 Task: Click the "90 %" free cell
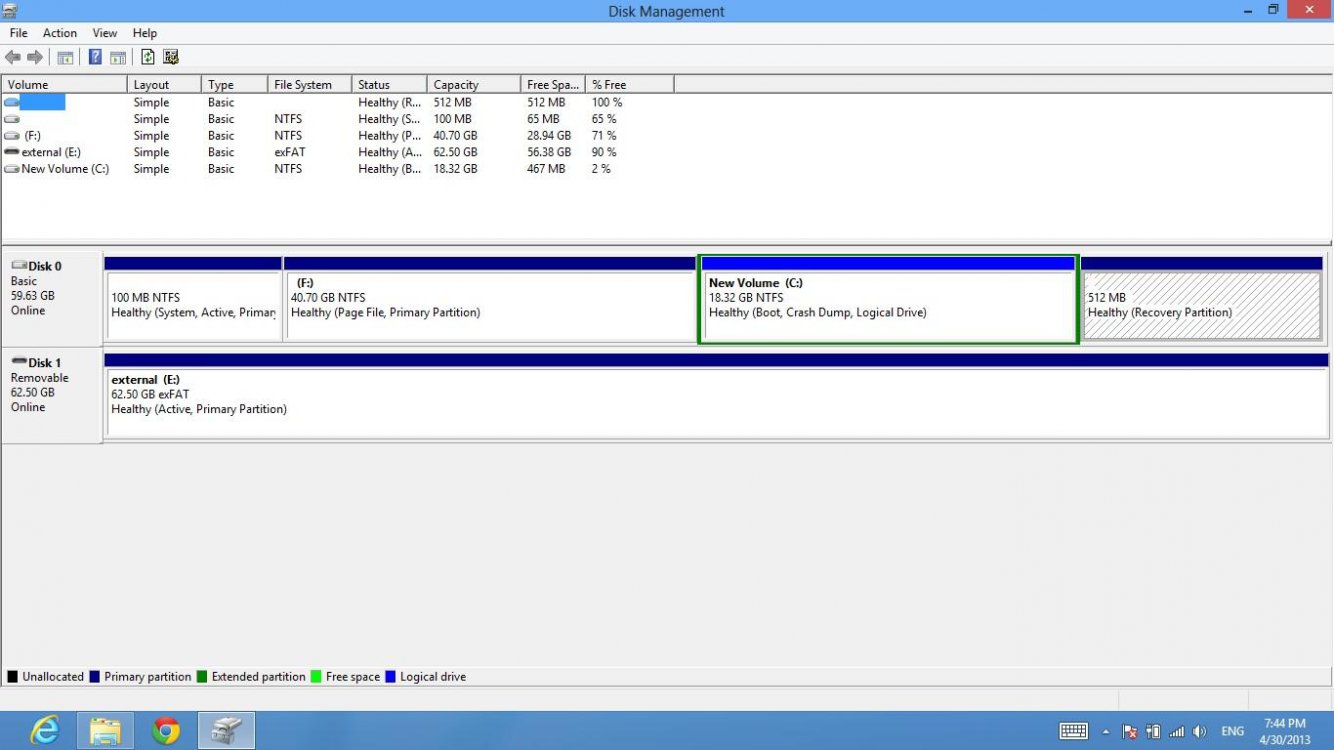coord(604,152)
